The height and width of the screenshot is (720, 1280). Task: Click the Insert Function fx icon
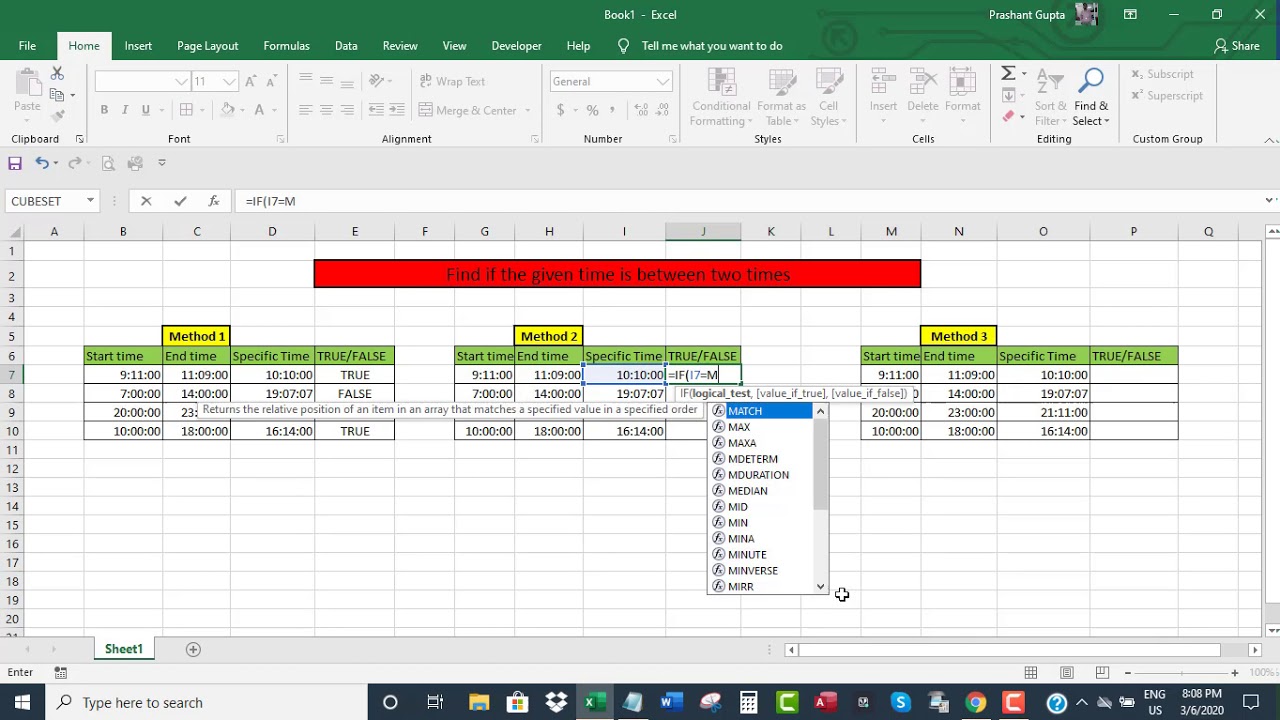coord(214,201)
